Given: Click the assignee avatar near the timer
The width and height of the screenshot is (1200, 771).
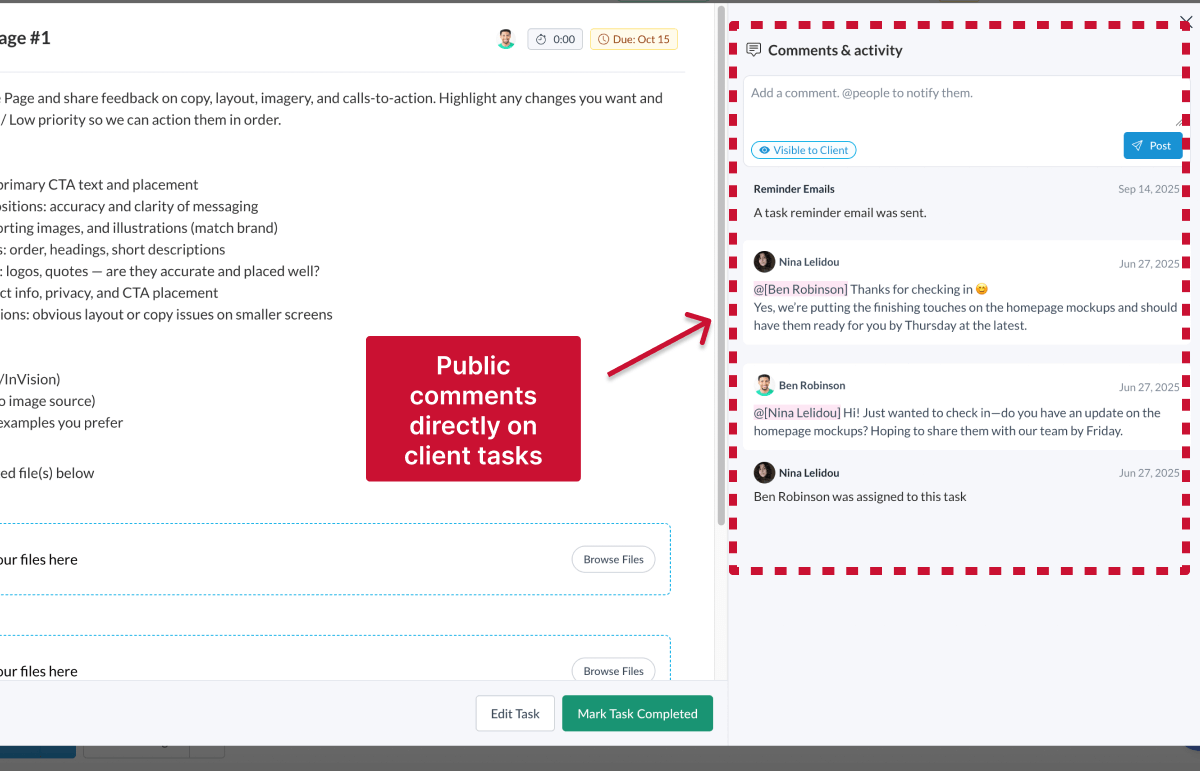Looking at the screenshot, I should click(505, 38).
